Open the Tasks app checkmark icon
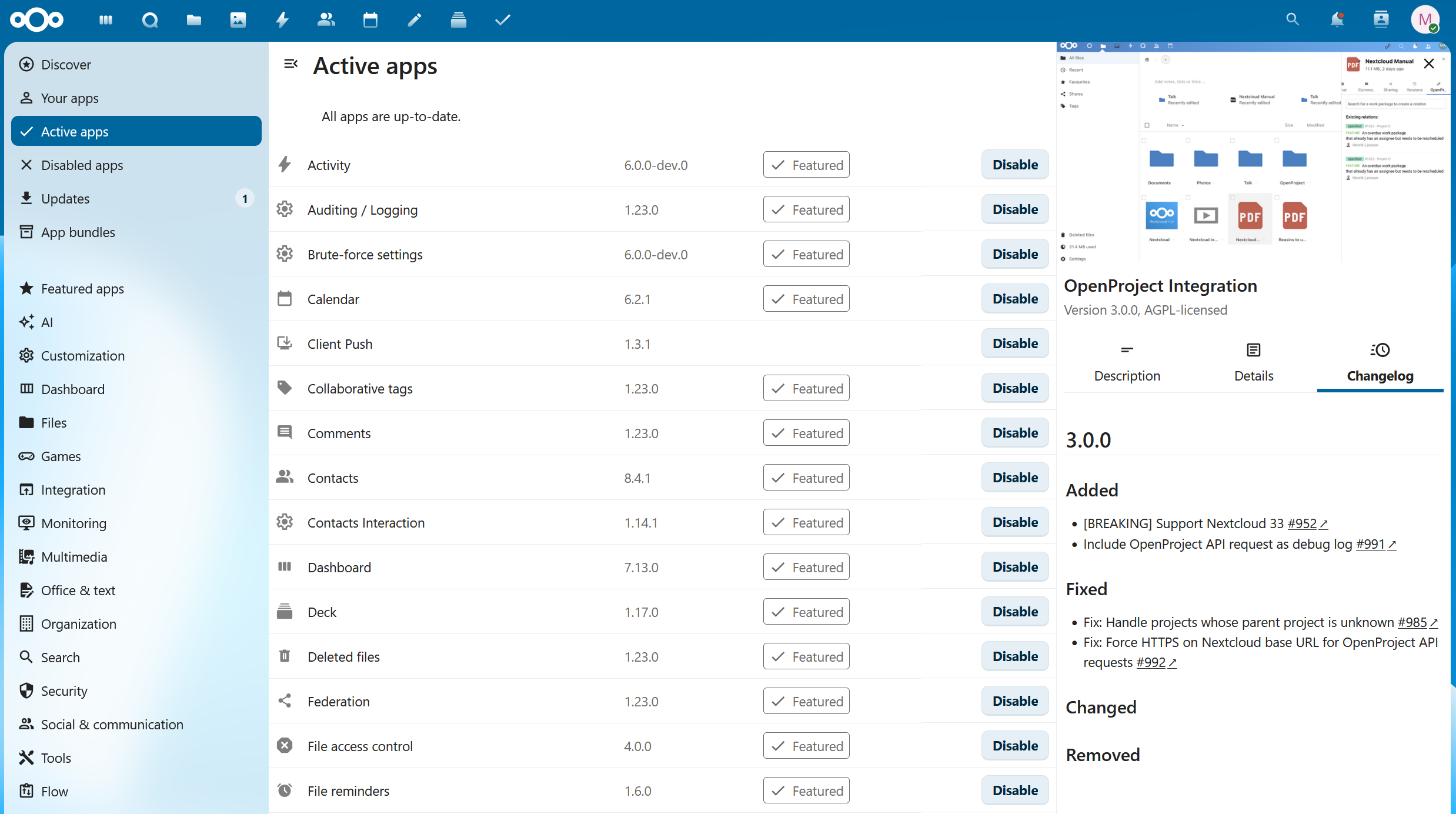 point(502,19)
